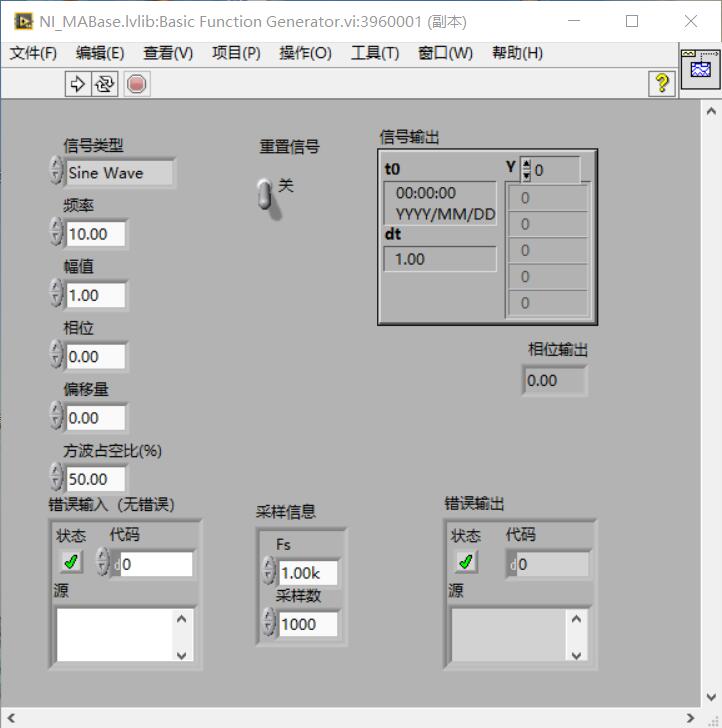Click the Run arrow button

click(x=78, y=84)
